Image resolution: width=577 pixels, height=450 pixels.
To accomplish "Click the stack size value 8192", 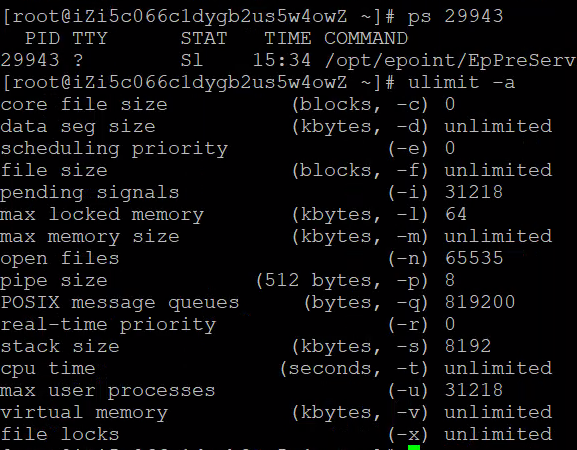I will point(468,346).
